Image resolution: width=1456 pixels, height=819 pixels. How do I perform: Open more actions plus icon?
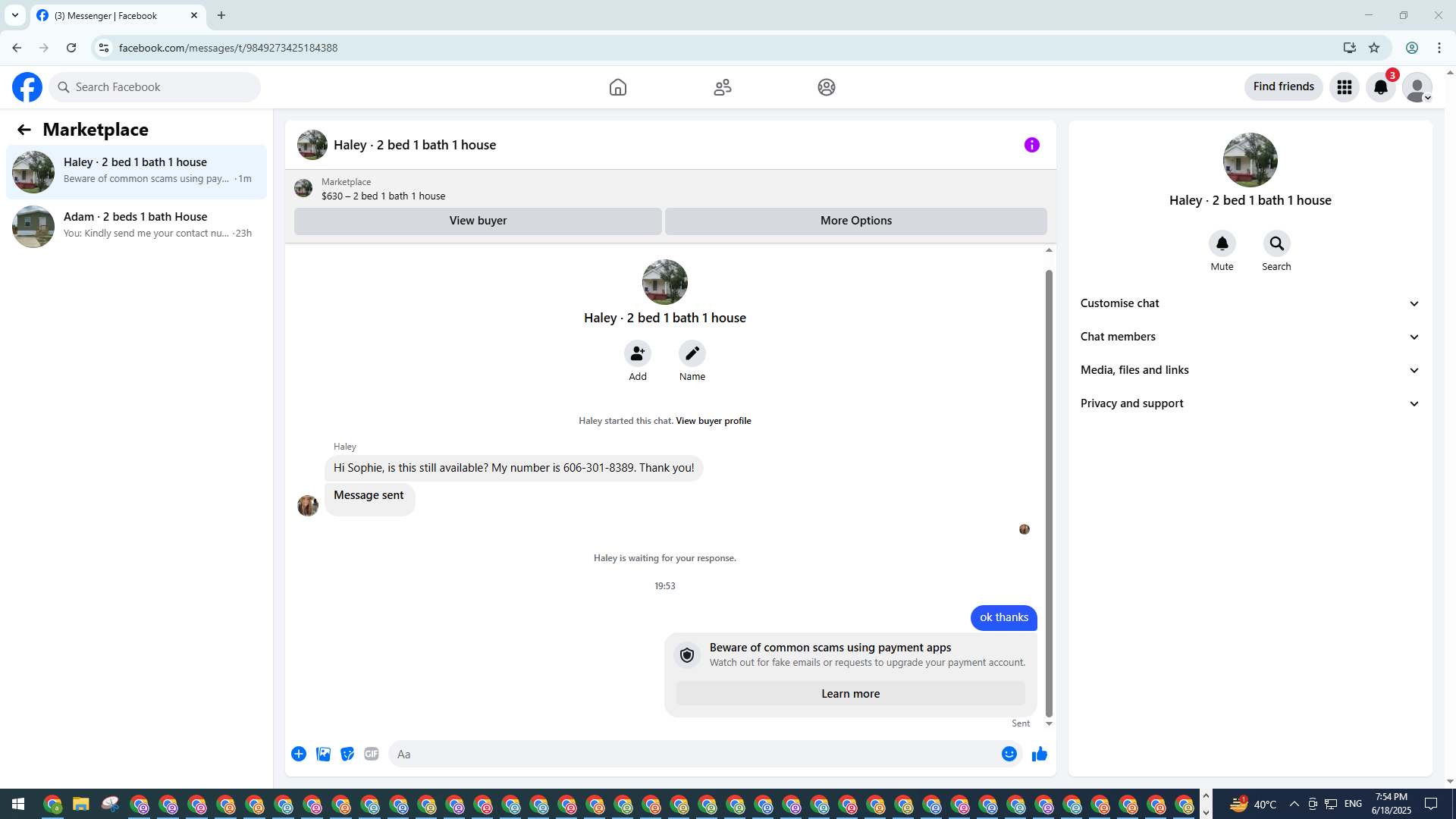click(299, 754)
